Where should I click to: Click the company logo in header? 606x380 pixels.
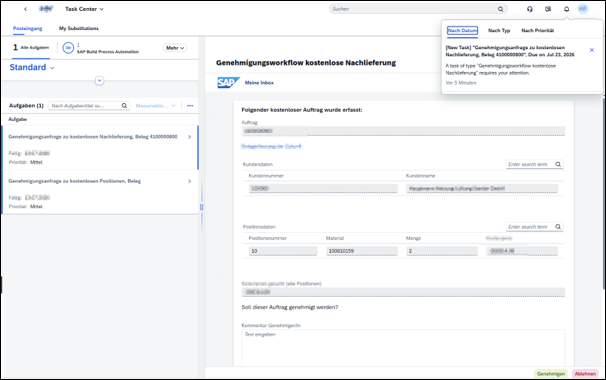point(46,9)
